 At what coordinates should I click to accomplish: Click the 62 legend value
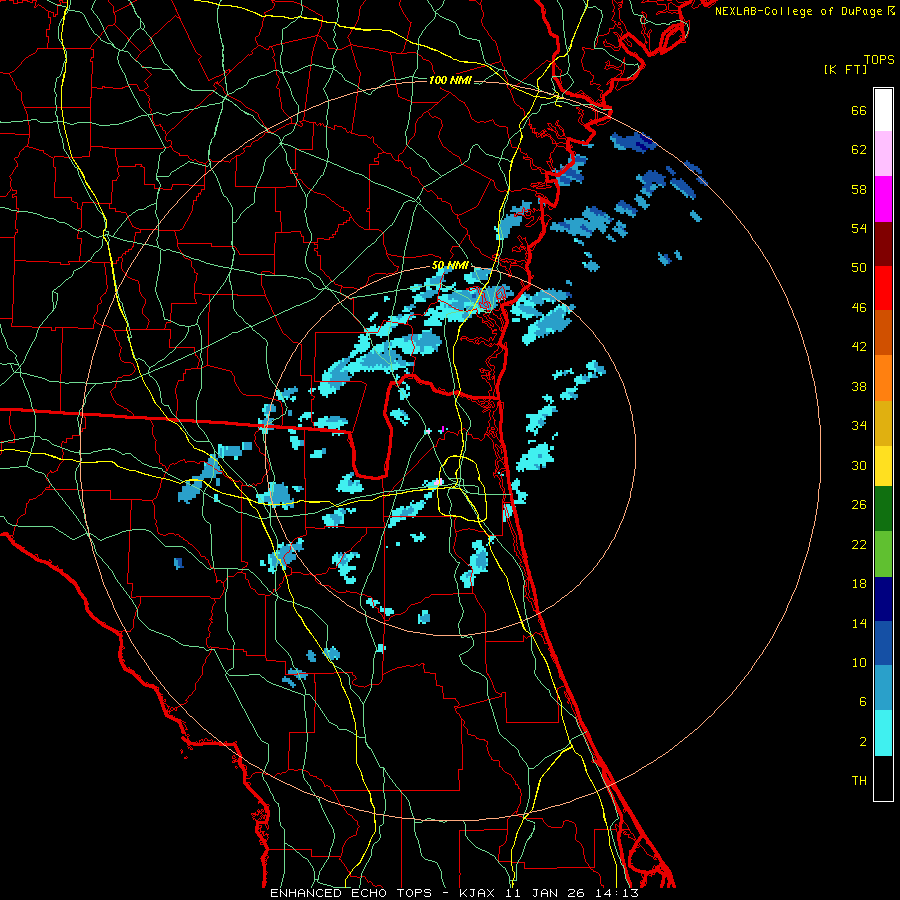(859, 150)
